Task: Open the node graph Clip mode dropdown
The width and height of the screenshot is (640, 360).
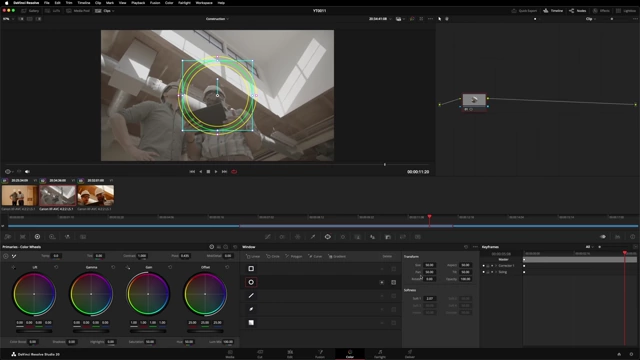Action: click(591, 19)
